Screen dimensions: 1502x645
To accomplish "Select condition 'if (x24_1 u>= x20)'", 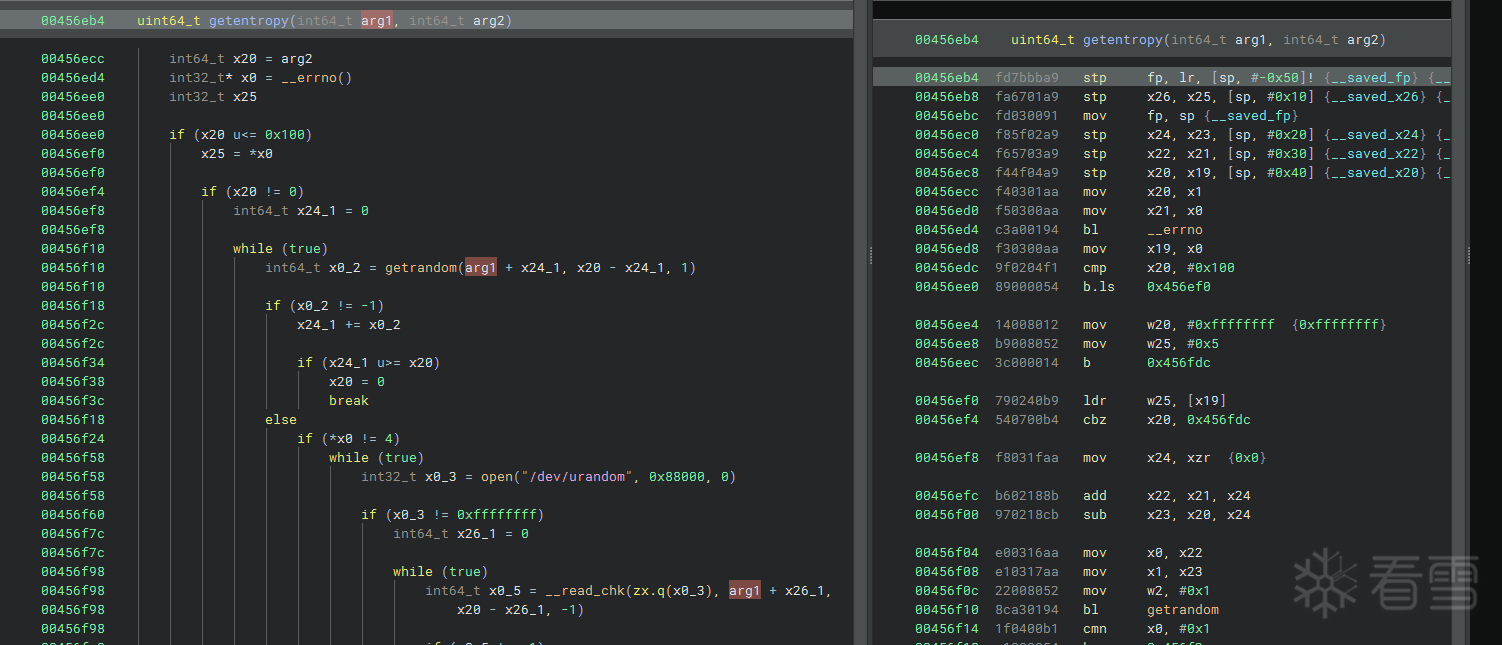I will click(x=369, y=363).
